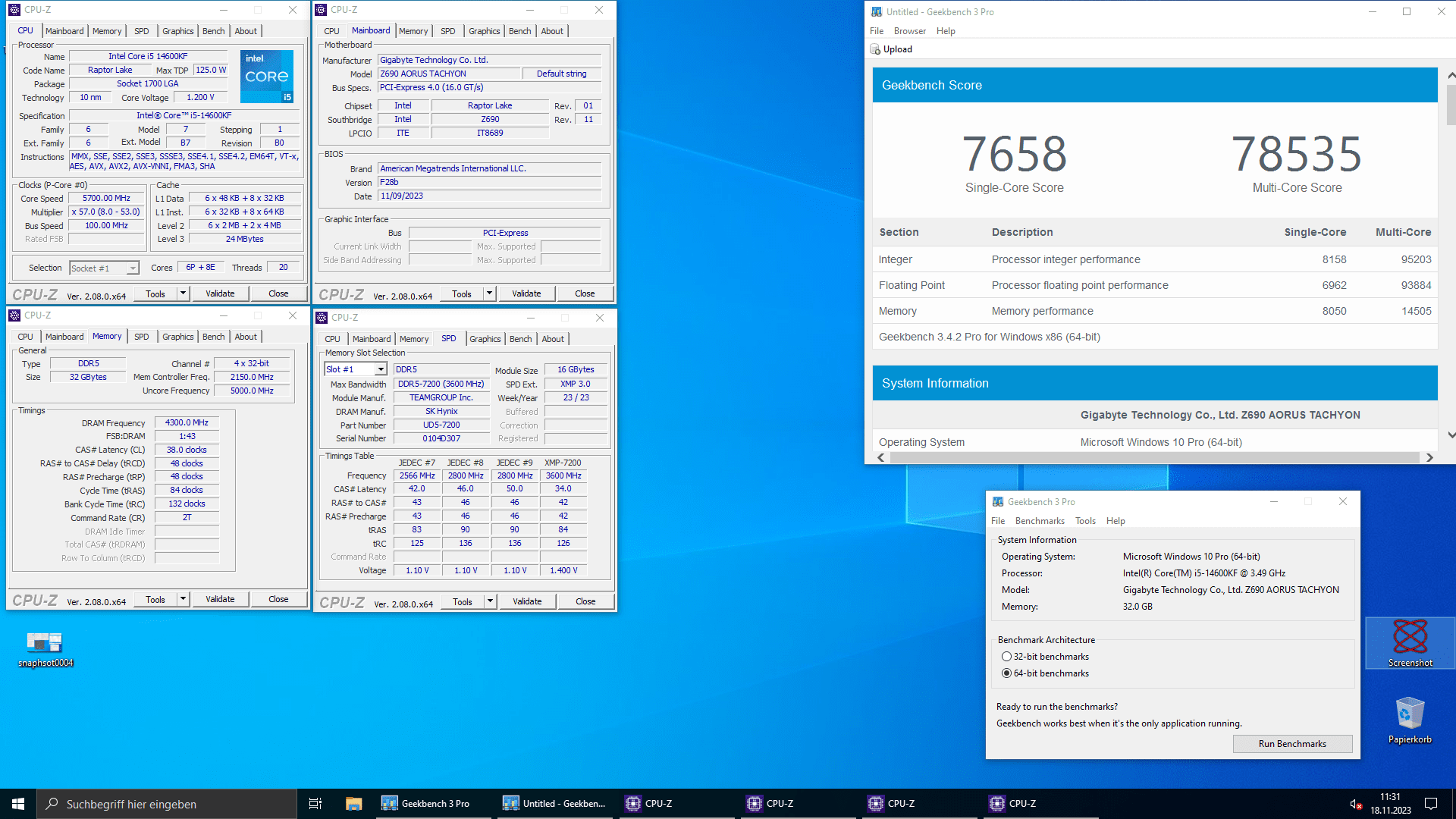Image resolution: width=1456 pixels, height=819 pixels.
Task: Click the Single-Core Score 7658 value
Action: [x=1014, y=154]
